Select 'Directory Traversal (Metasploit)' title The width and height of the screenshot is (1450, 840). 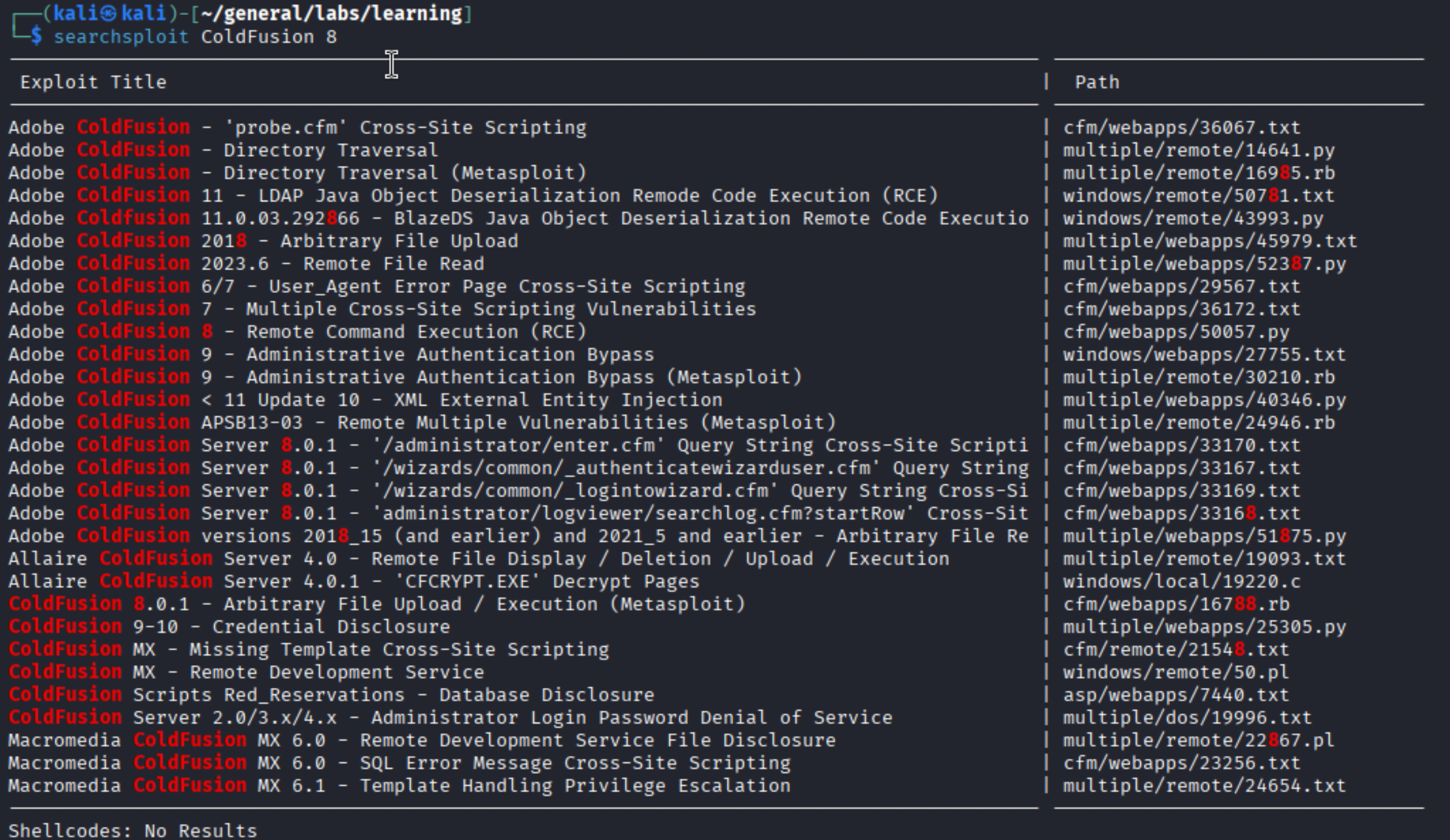click(x=297, y=173)
